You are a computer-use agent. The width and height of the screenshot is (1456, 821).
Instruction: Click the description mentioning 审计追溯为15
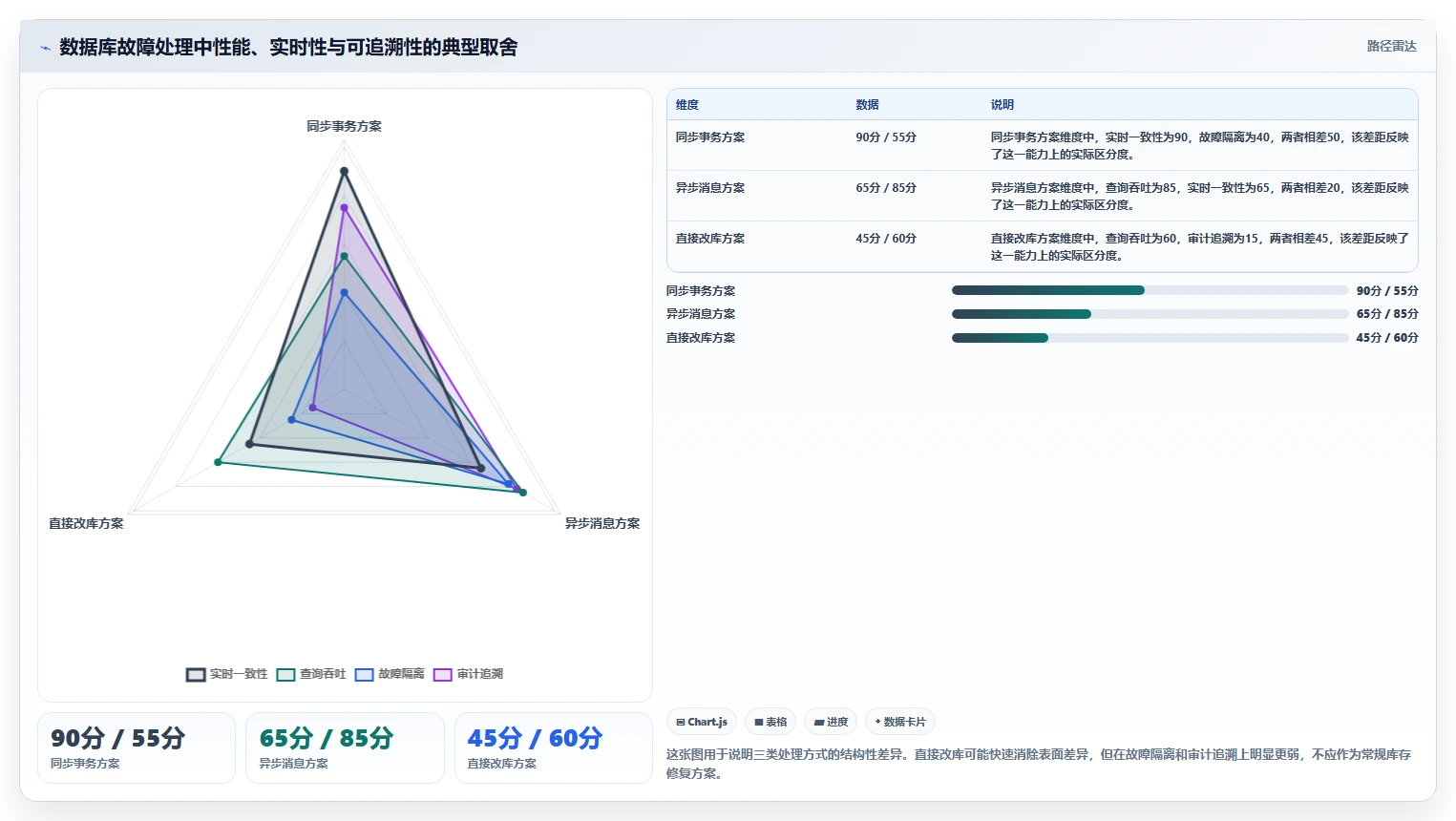1199,247
